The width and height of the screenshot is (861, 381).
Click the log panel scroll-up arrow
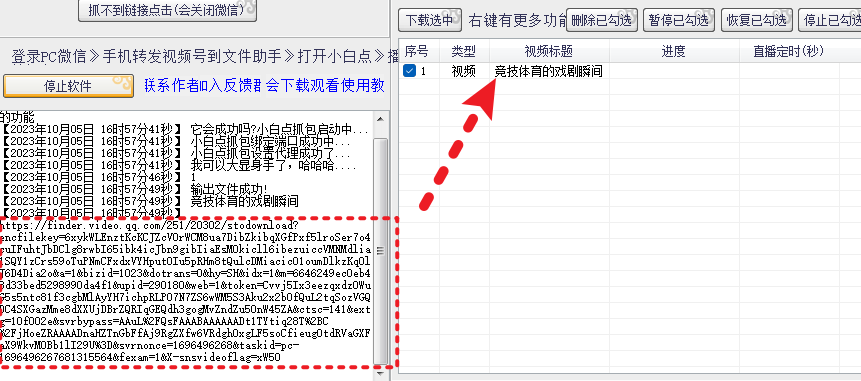380,119
